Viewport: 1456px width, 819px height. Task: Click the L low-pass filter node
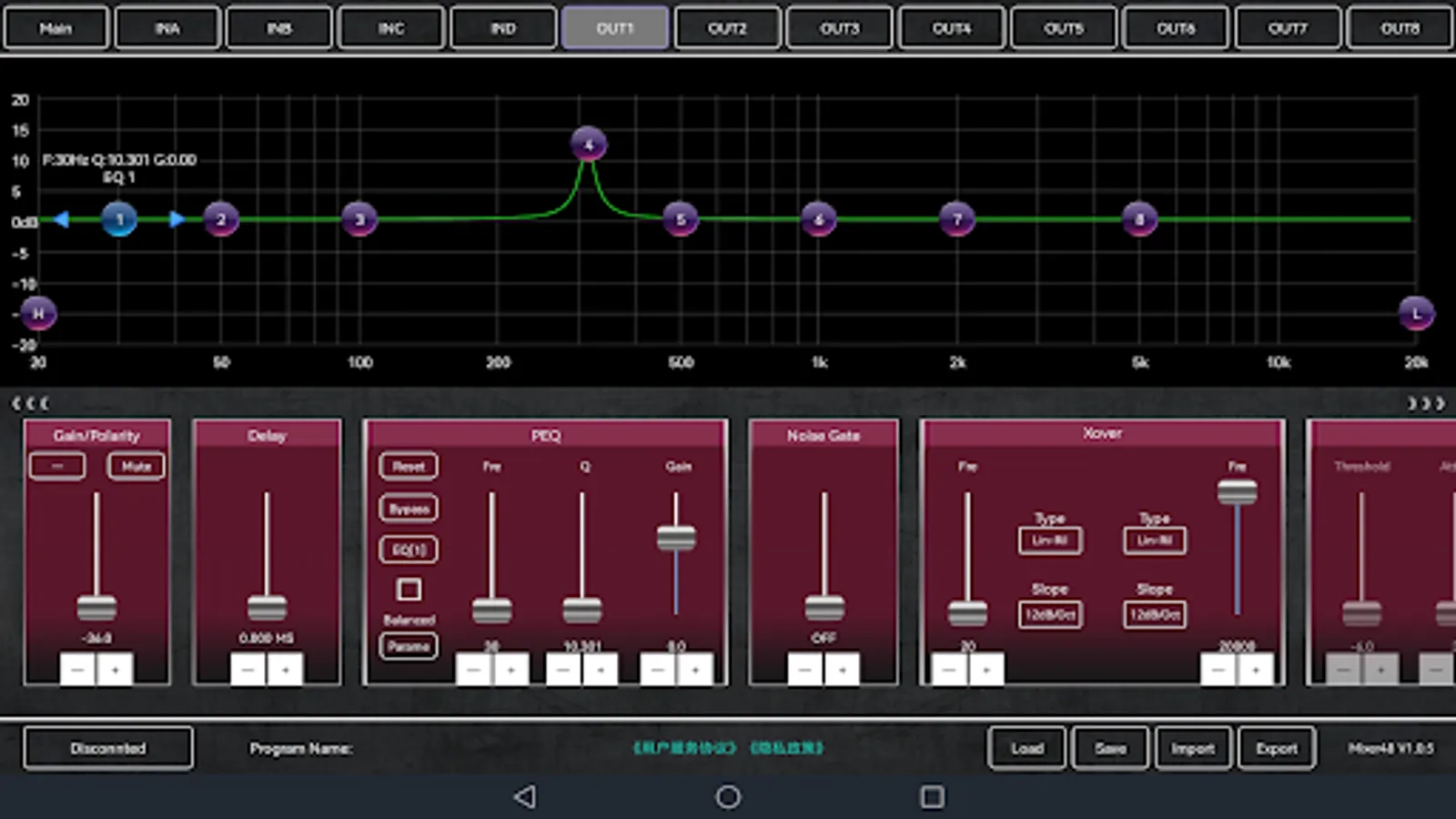coord(1416,314)
